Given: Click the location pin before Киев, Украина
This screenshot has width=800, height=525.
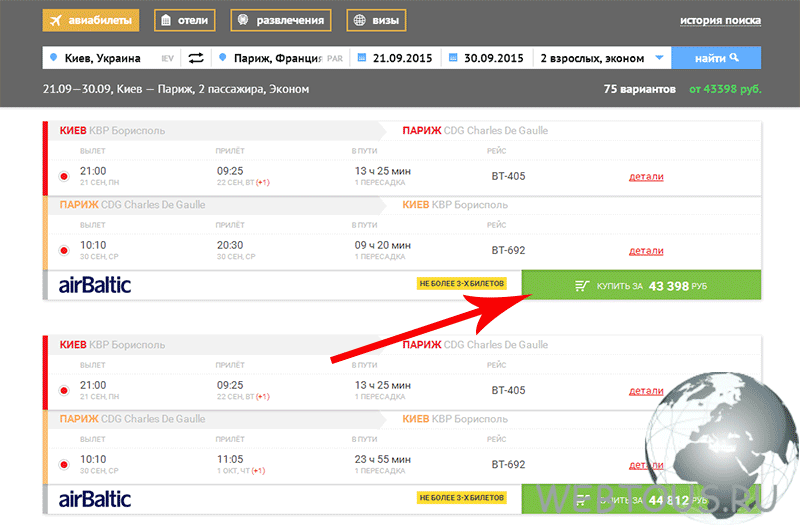Looking at the screenshot, I should pos(54,58).
